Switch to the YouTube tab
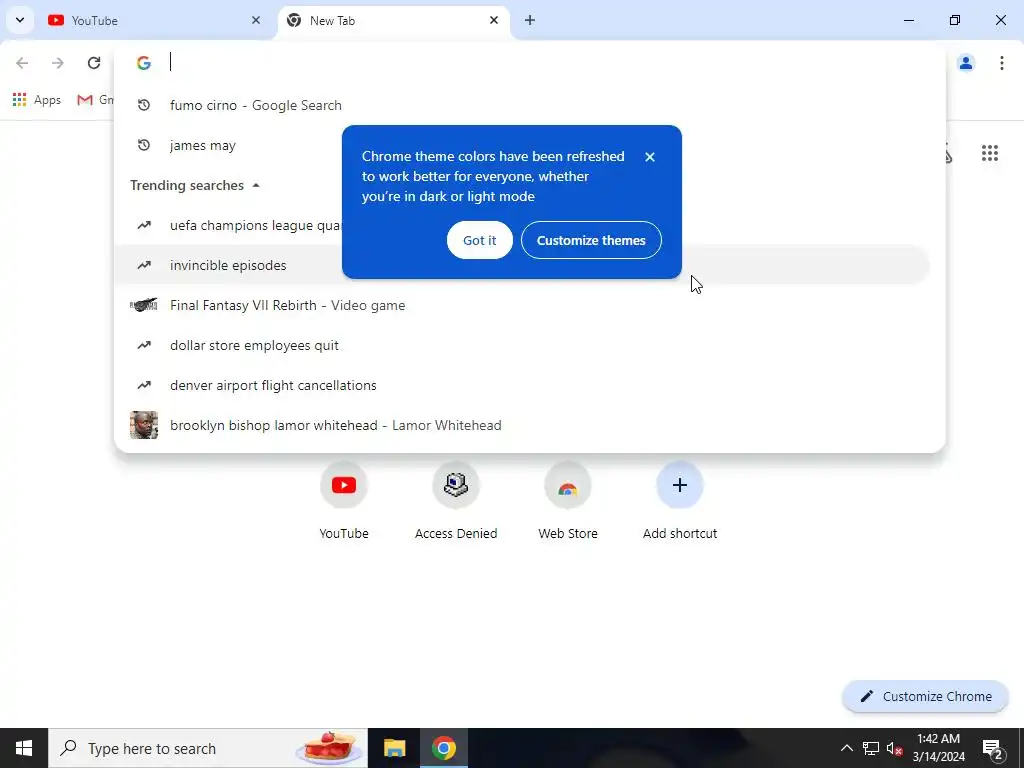1024x768 pixels. pyautogui.click(x=155, y=20)
